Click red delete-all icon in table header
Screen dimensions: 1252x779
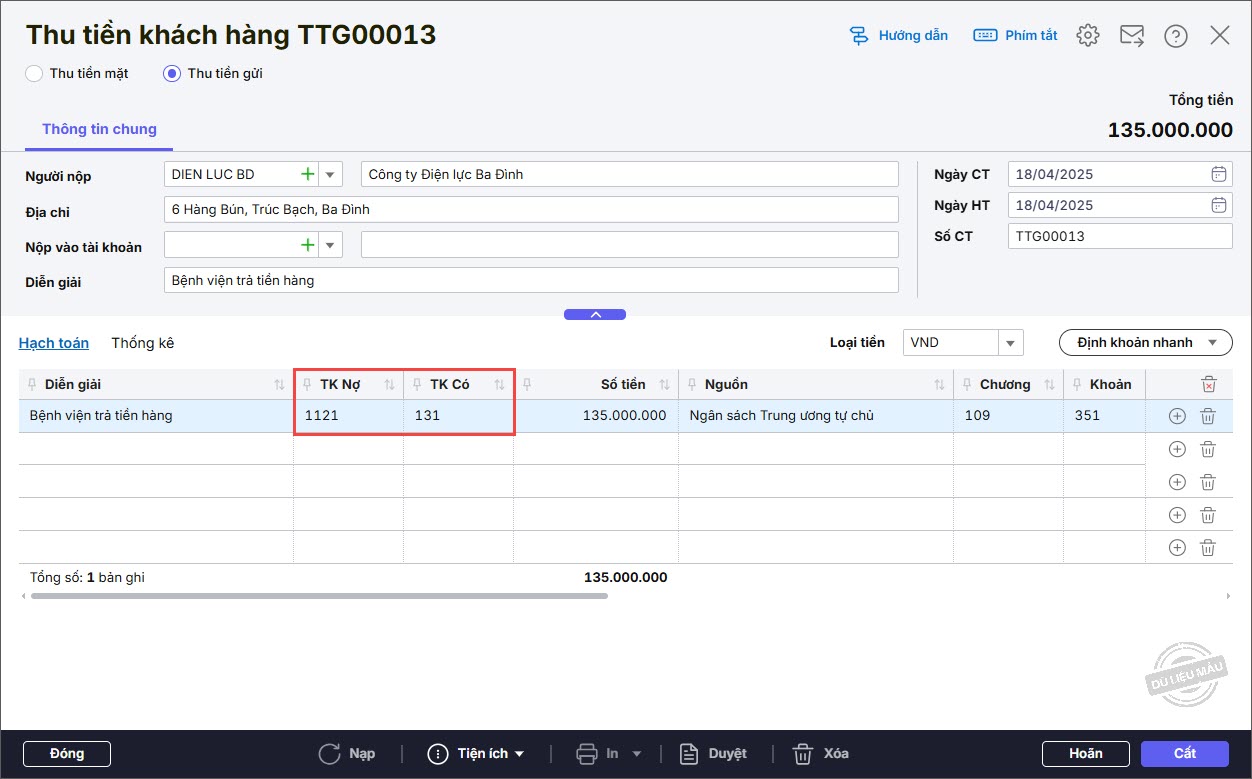click(1208, 384)
